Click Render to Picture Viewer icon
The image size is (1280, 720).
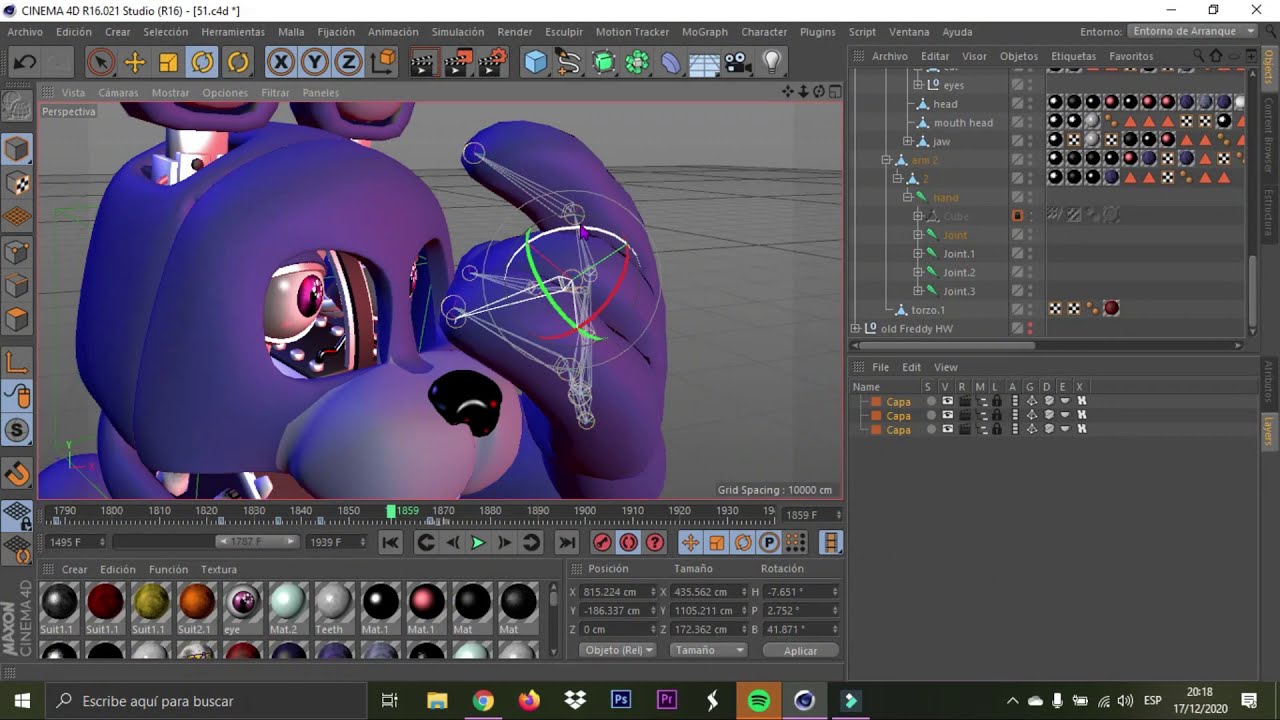click(x=458, y=62)
